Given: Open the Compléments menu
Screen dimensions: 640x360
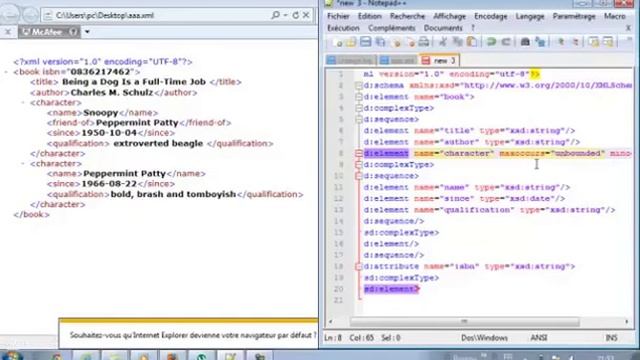Looking at the screenshot, I should tap(391, 28).
